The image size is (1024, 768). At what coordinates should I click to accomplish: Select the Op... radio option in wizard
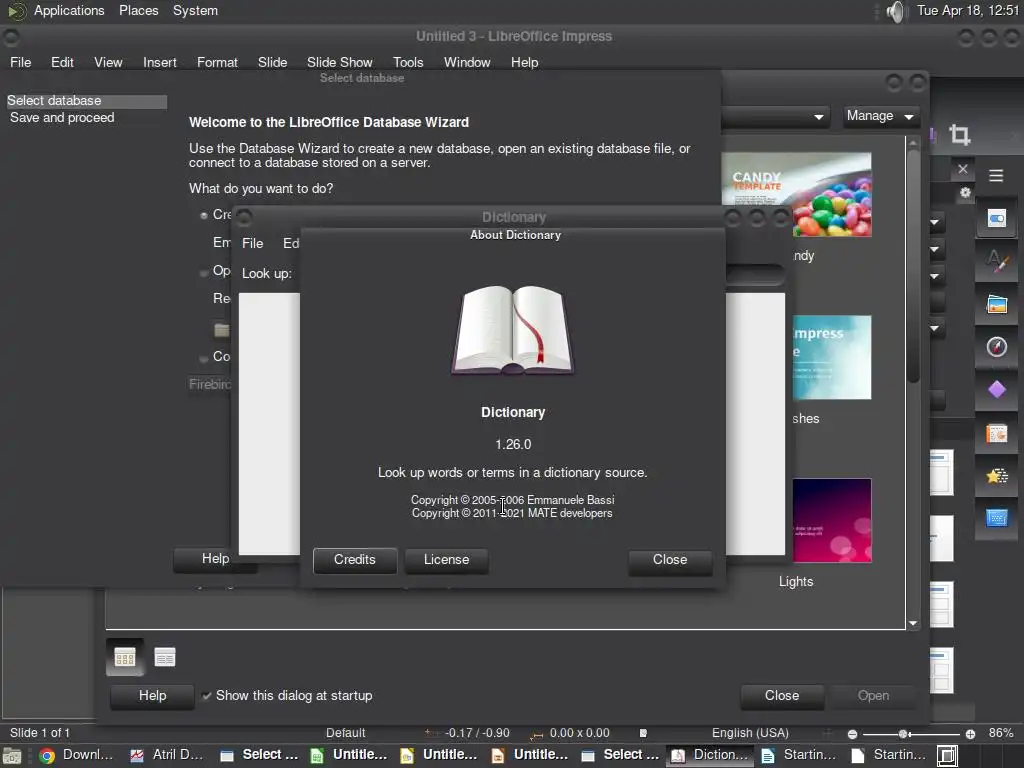point(204,272)
